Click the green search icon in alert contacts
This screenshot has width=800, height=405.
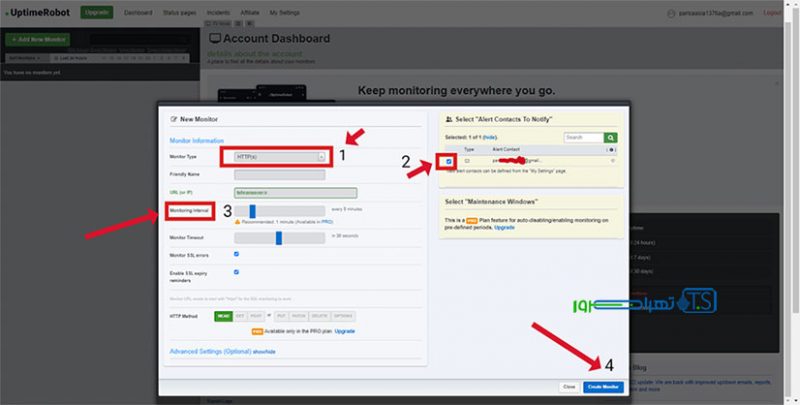[x=610, y=137]
